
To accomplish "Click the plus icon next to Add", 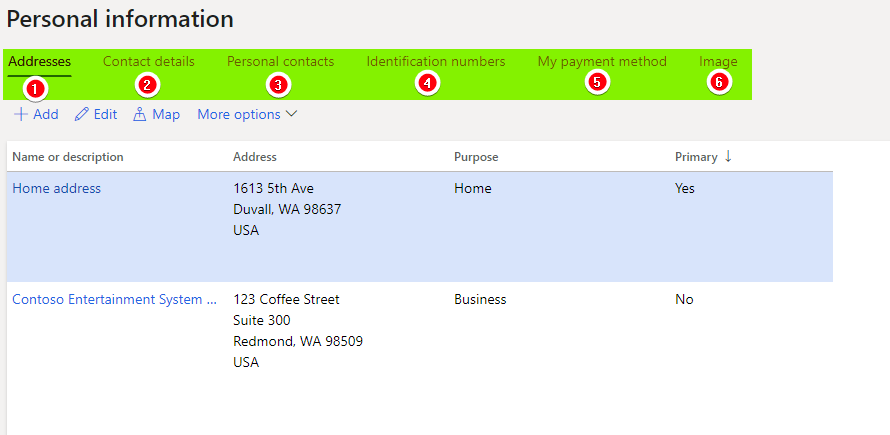I will [21, 114].
